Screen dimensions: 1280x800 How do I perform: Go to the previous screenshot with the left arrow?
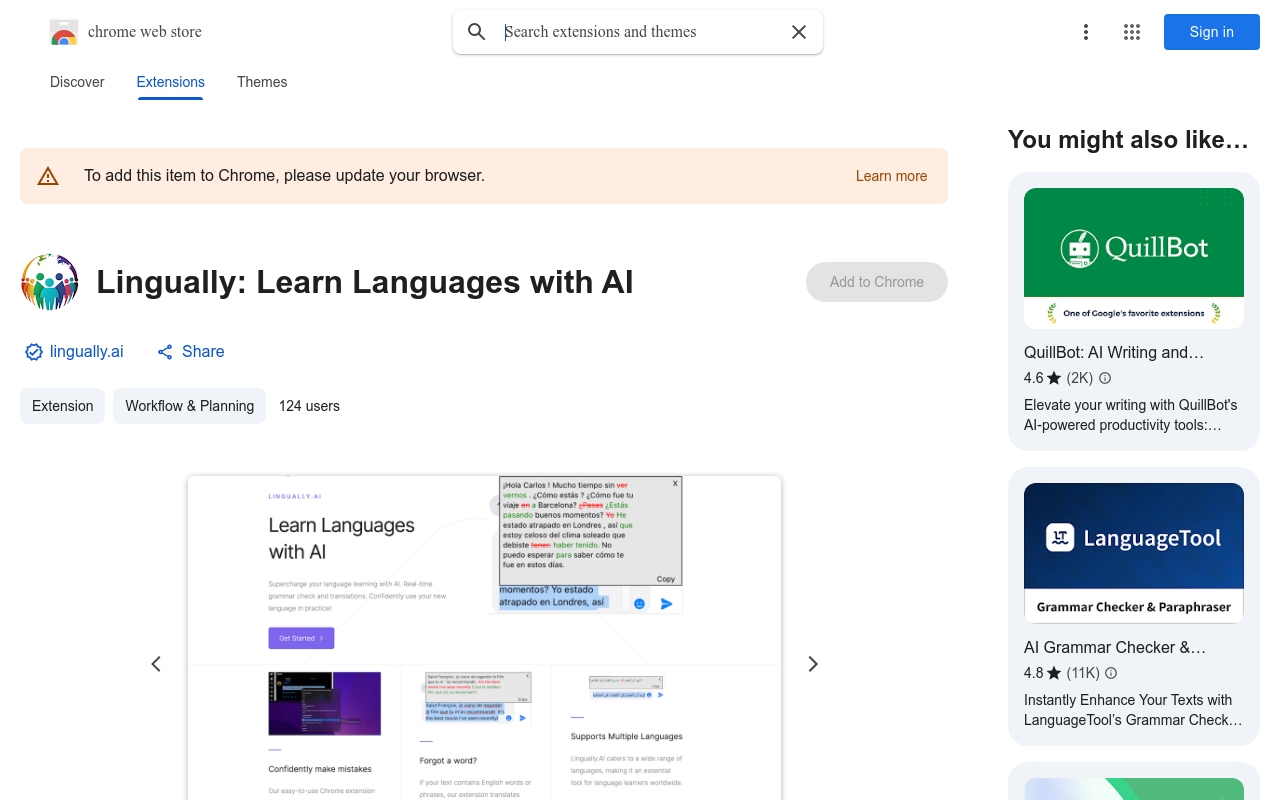point(156,664)
